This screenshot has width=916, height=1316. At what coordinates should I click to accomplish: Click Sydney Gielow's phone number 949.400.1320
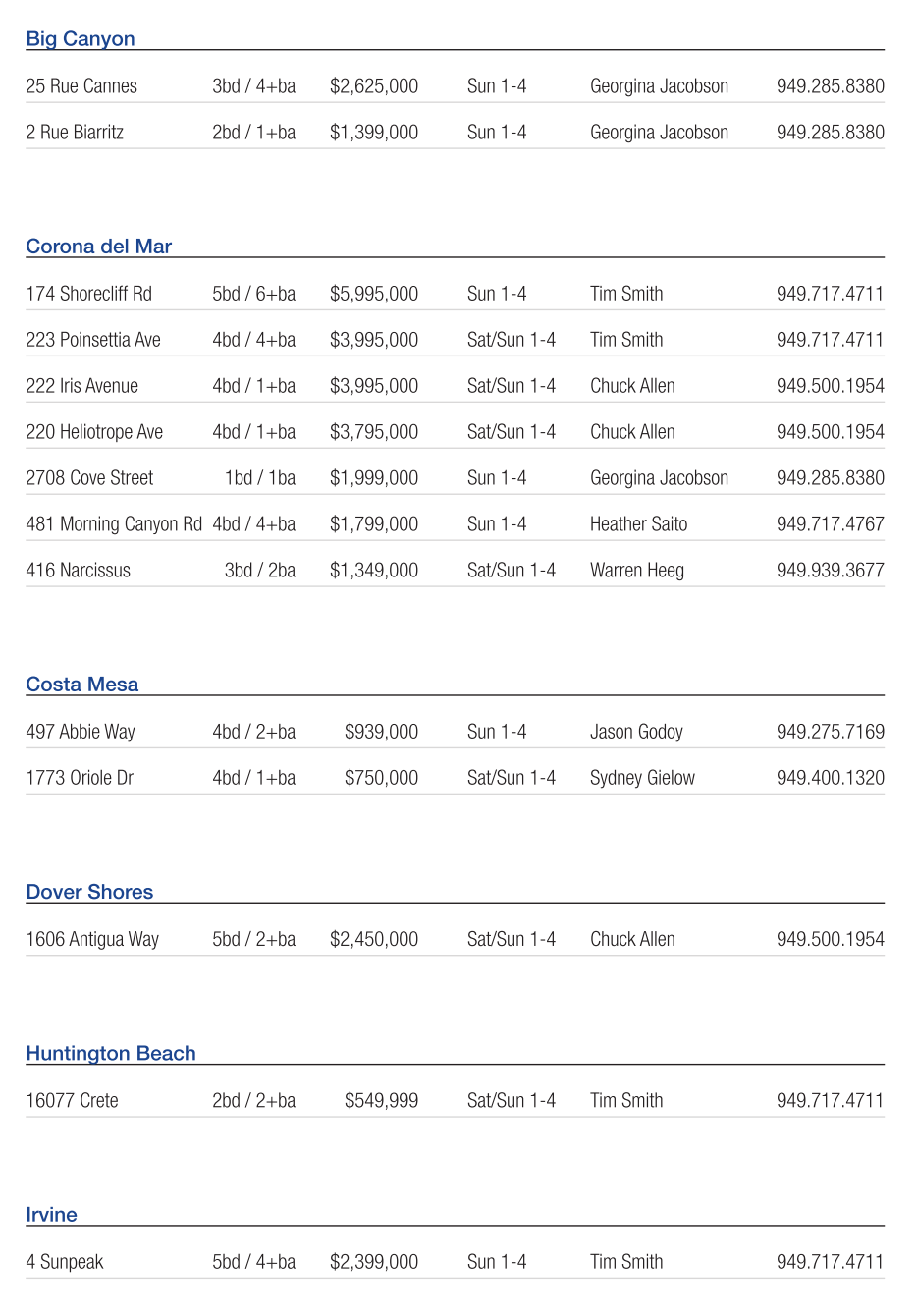[830, 778]
